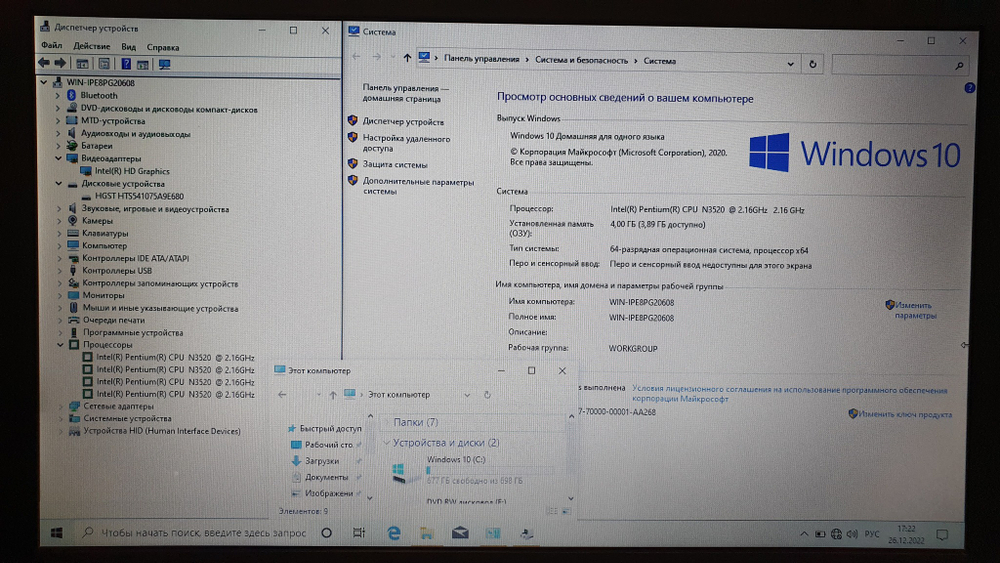Select Рабочий стол in the Explorer sidebar
The height and width of the screenshot is (563, 1000).
pyautogui.click(x=328, y=444)
